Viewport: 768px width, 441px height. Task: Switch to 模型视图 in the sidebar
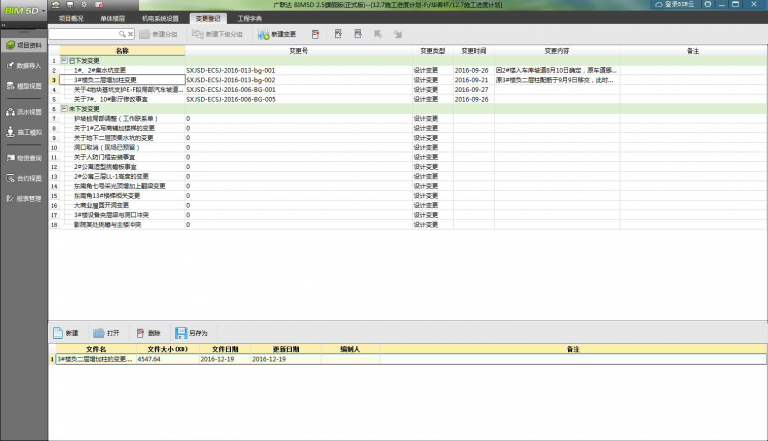coord(24,86)
